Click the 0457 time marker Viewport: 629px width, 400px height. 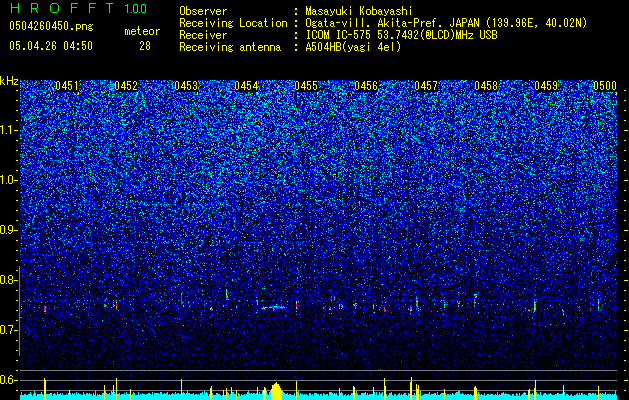click(426, 86)
